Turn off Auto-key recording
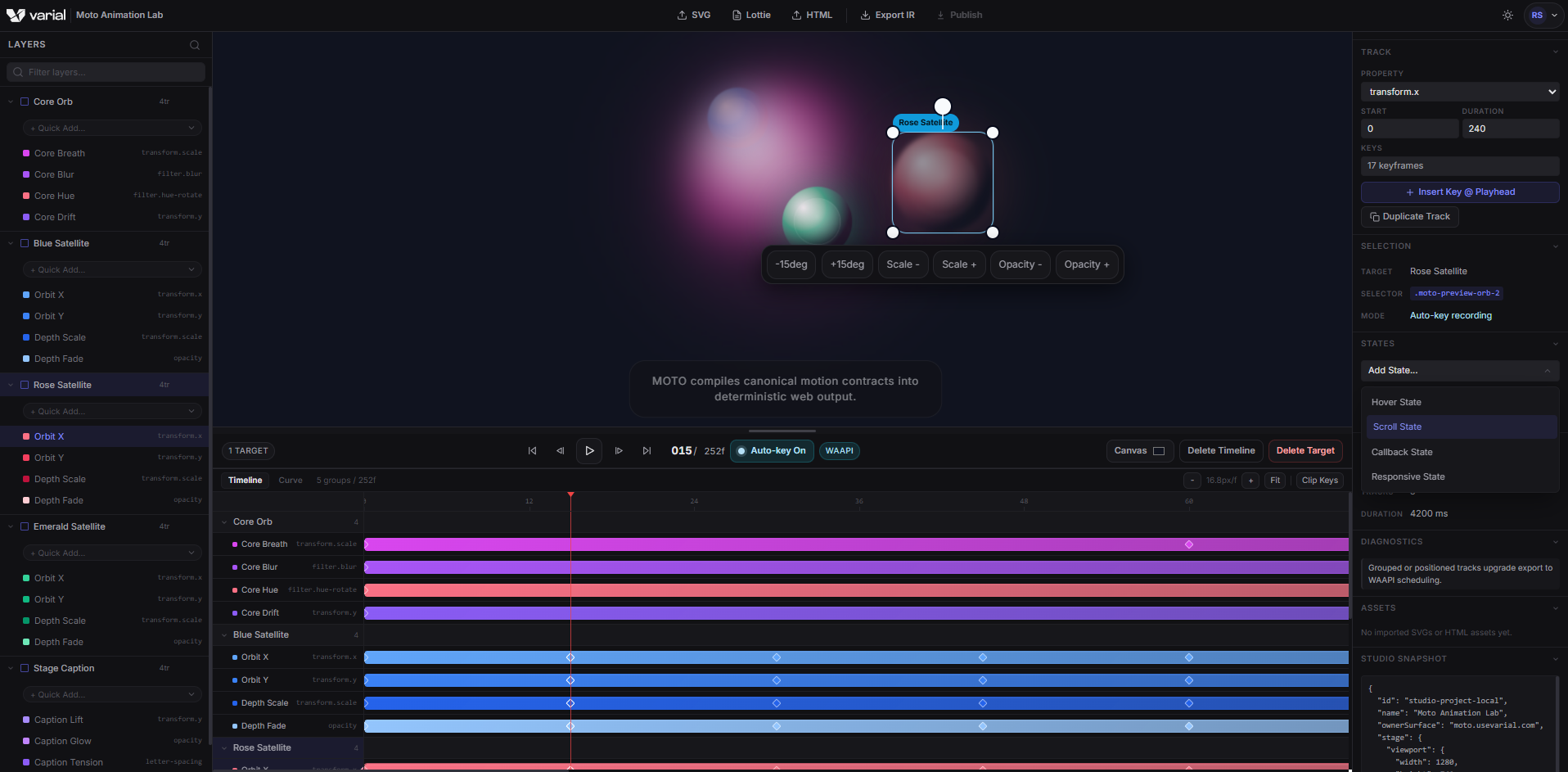 tap(771, 451)
